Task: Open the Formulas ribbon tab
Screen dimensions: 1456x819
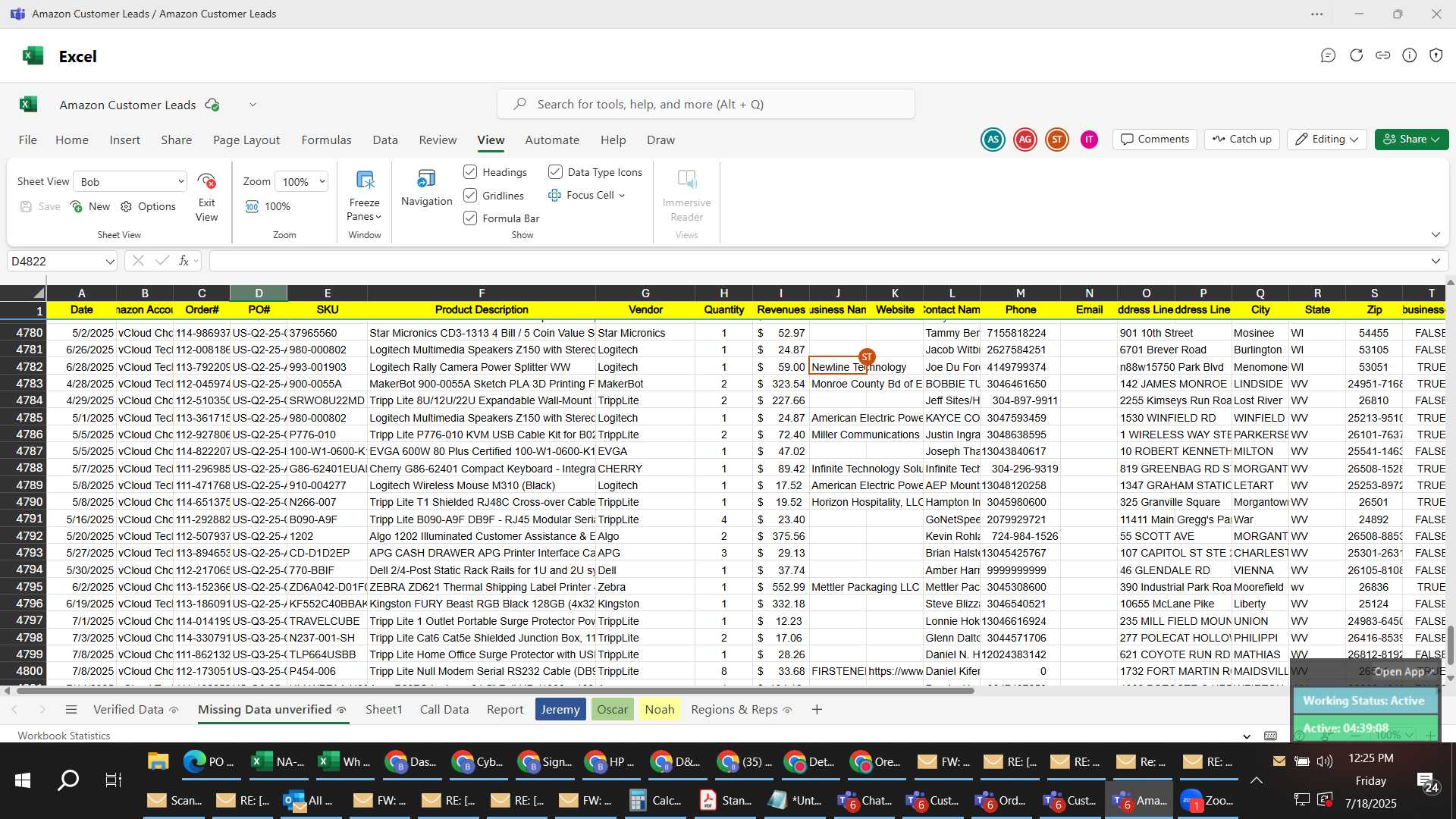Action: point(326,140)
